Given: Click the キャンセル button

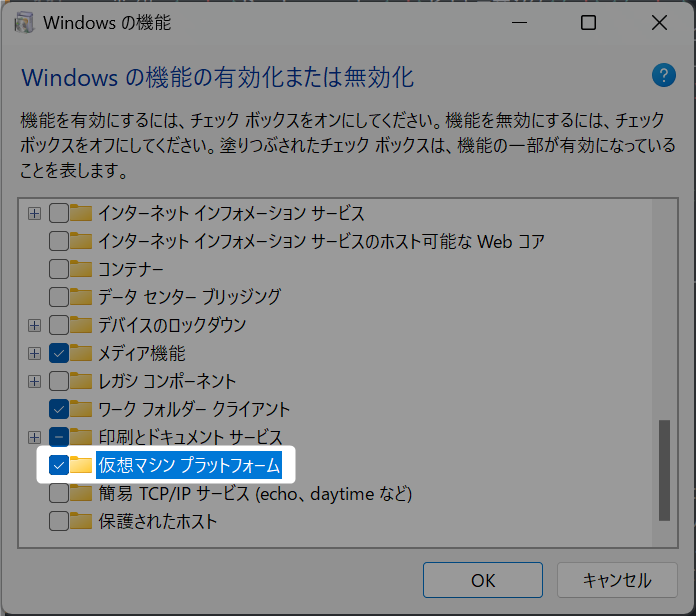Looking at the screenshot, I should pos(617,580).
